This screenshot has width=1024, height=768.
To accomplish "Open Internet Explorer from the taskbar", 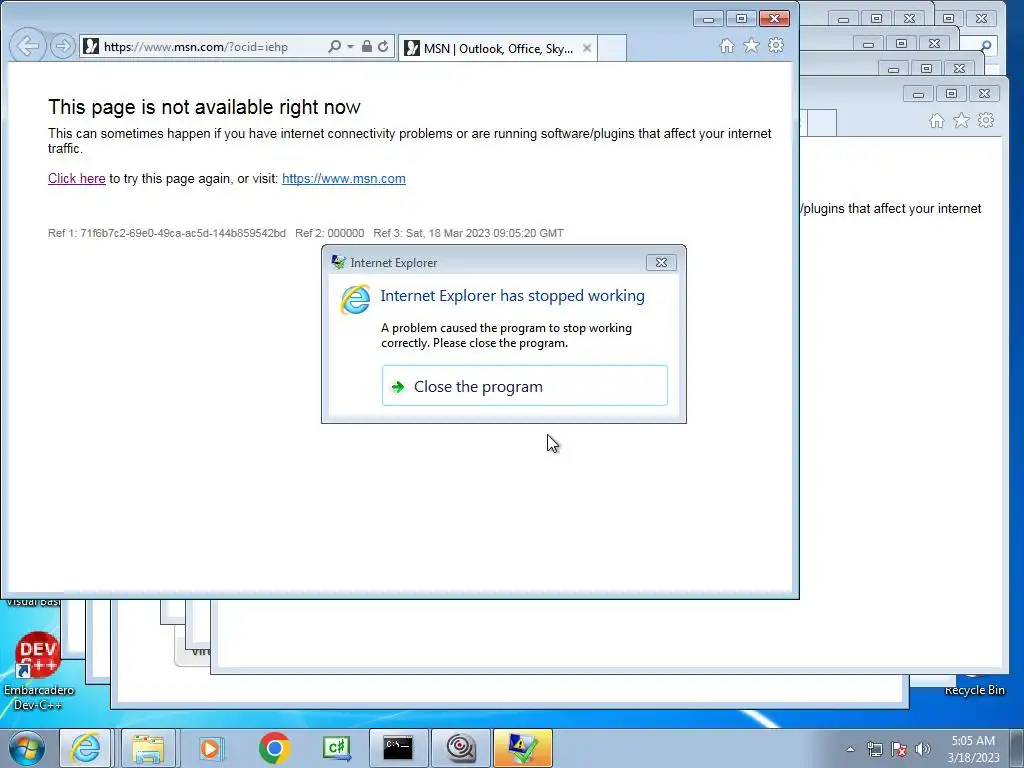I will click(x=86, y=748).
